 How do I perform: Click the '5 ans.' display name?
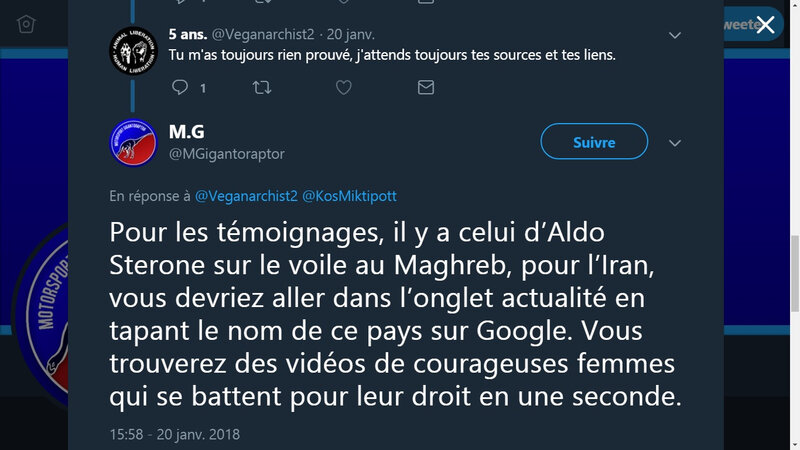tap(188, 34)
